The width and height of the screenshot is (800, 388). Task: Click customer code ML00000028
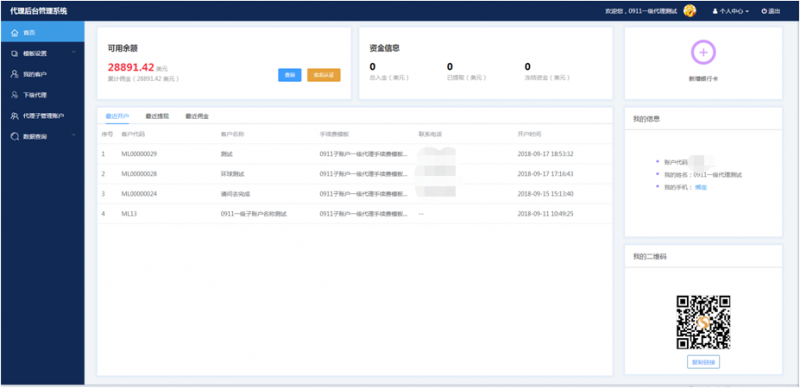[x=139, y=174]
